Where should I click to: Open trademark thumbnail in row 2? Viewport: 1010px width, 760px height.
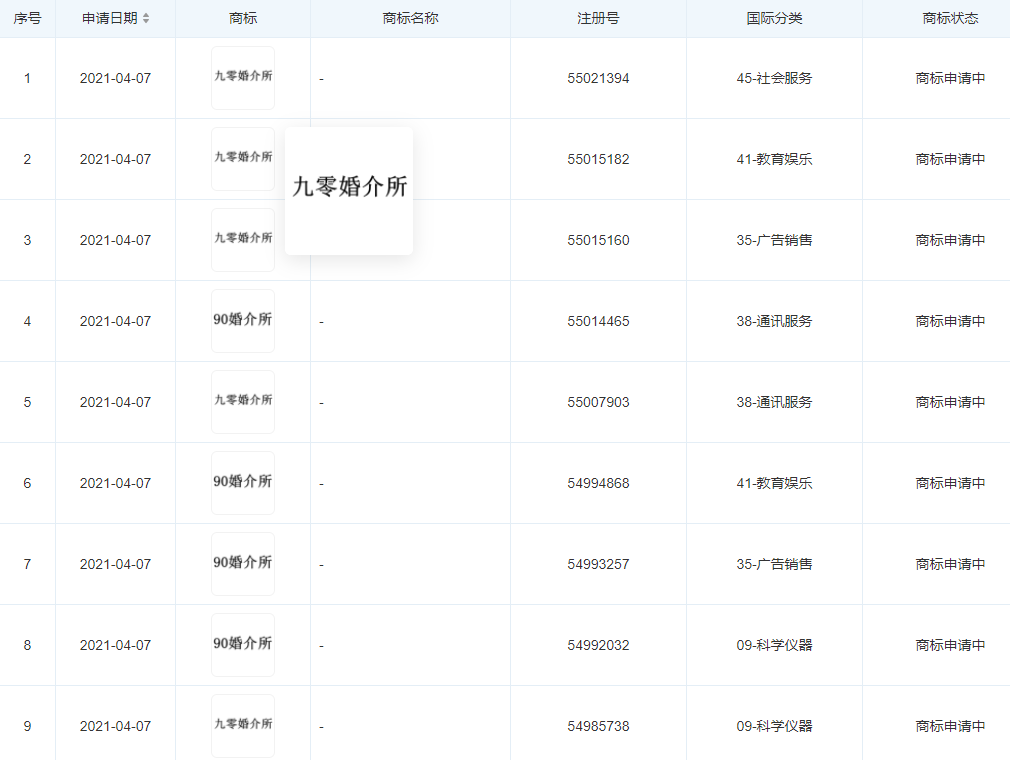pos(243,159)
